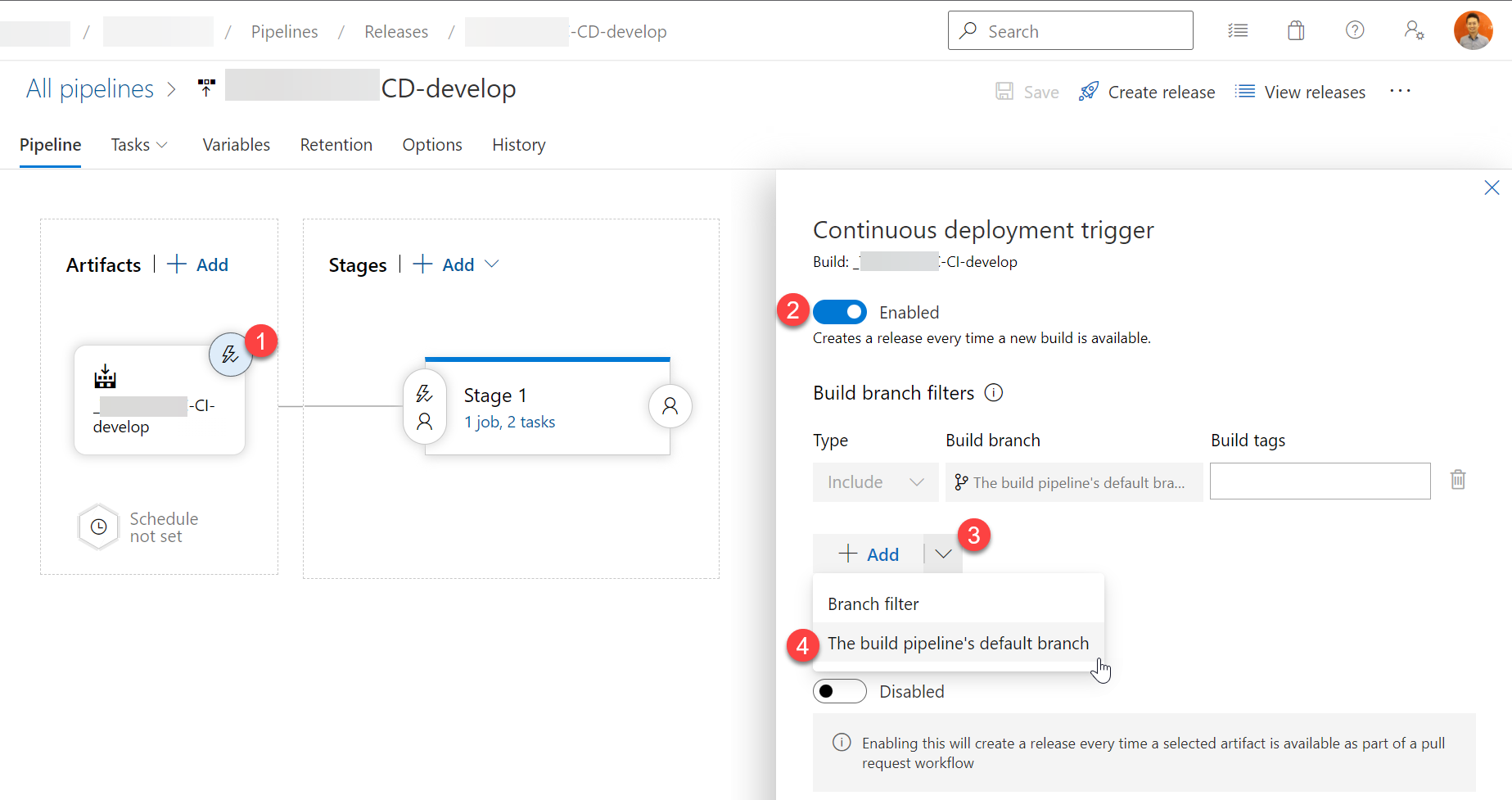Screen dimensions: 1512x800
Task: Select the Stage 1 title
Action: [495, 395]
